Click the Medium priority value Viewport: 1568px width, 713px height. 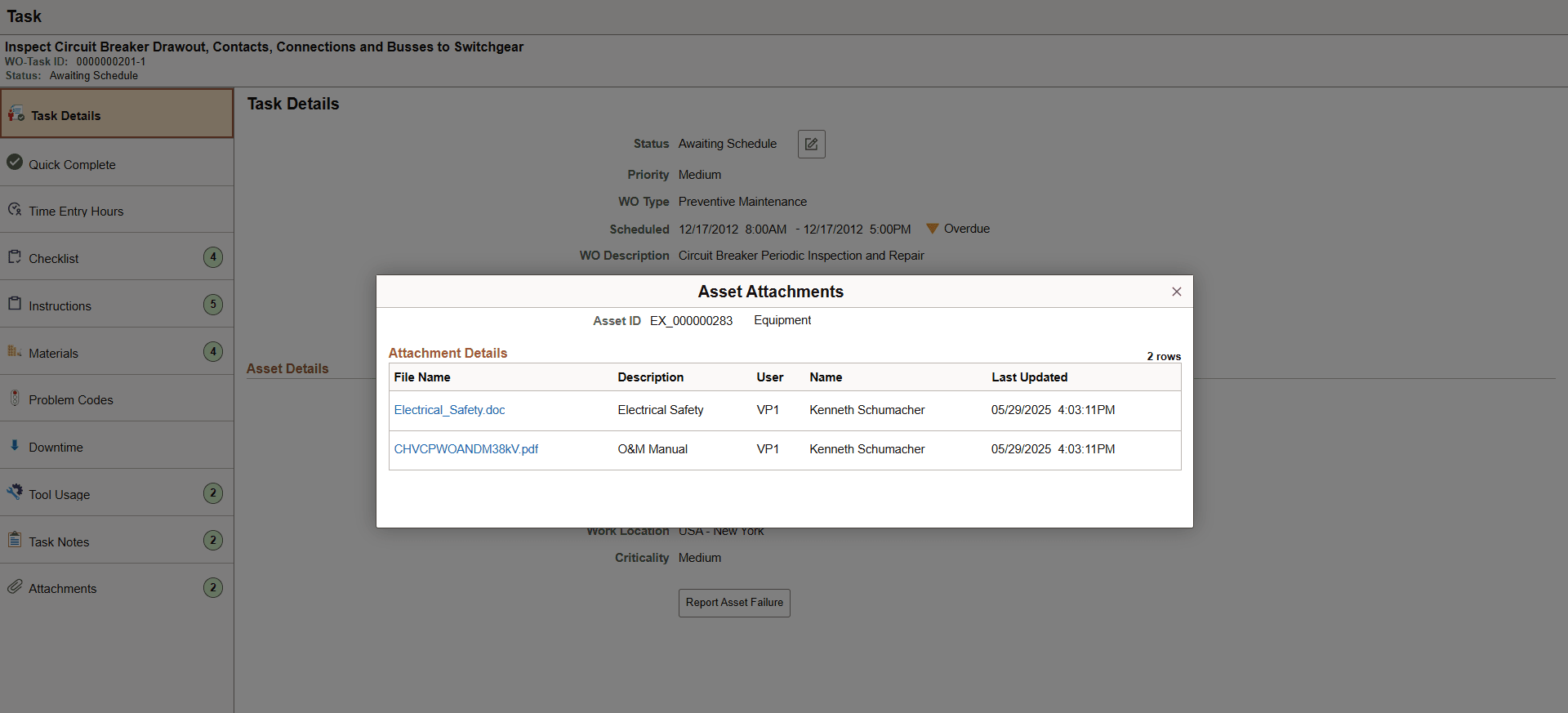click(700, 175)
